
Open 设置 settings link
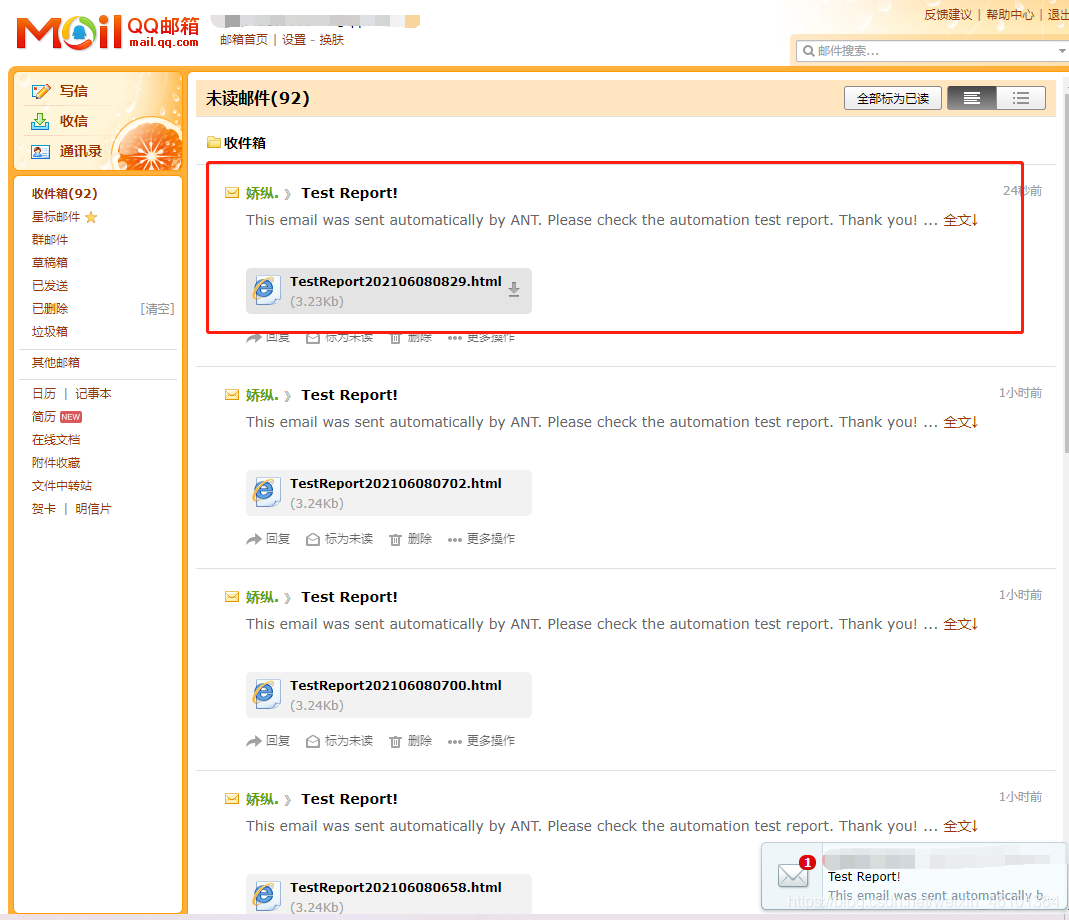tap(294, 40)
